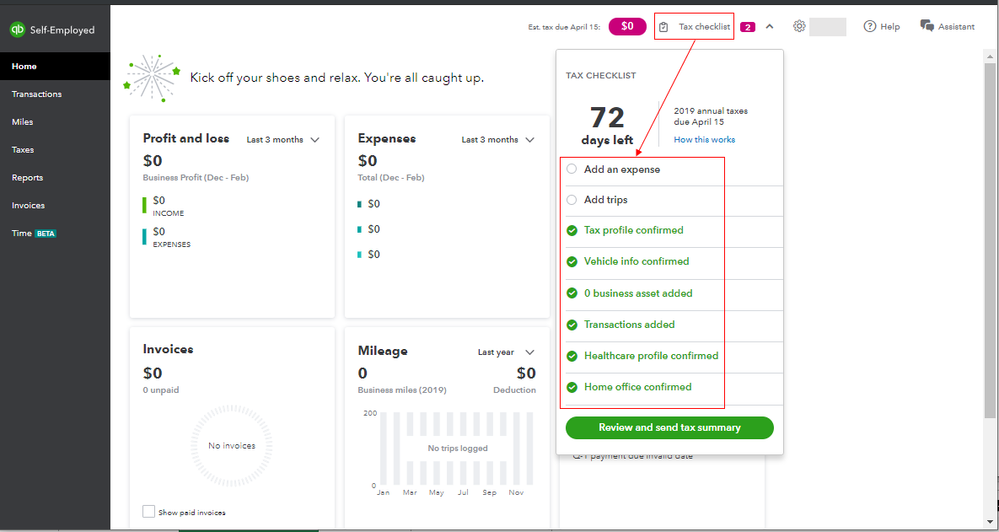Click green check beside Home office confirmed

pyautogui.click(x=572, y=387)
